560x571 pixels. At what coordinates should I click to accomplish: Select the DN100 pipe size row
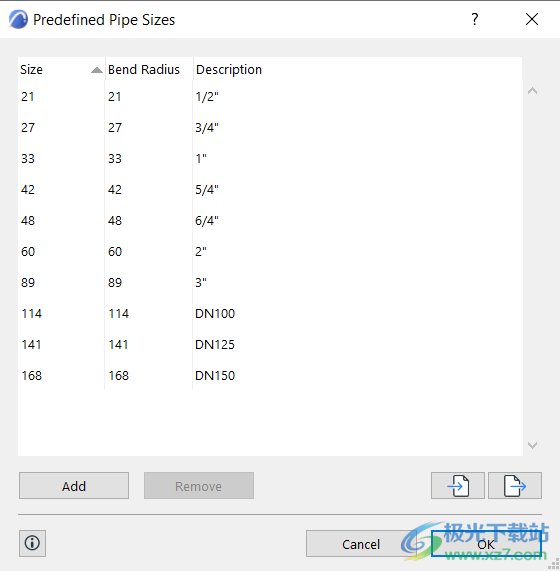(270, 314)
